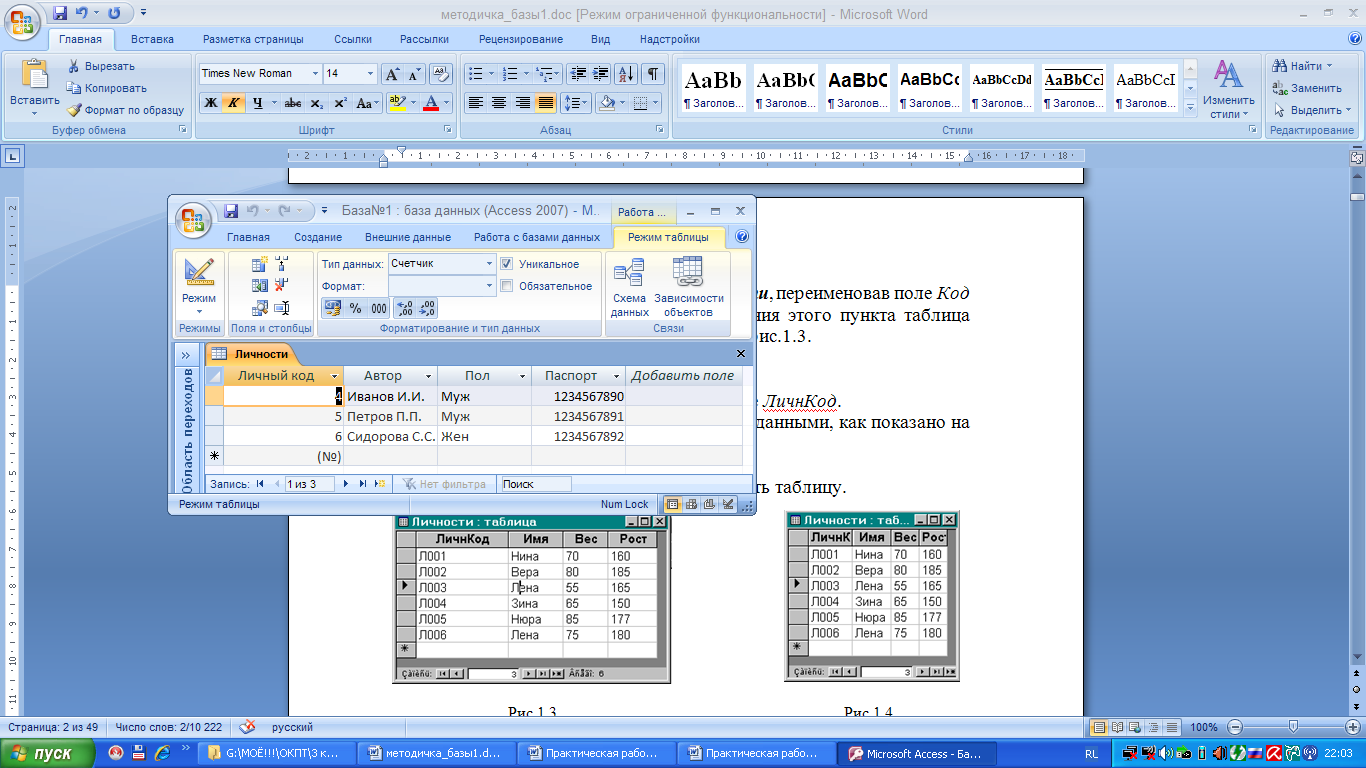The width and height of the screenshot is (1366, 768).
Task: Open Работа с базами данных tab
Action: pyautogui.click(x=537, y=237)
